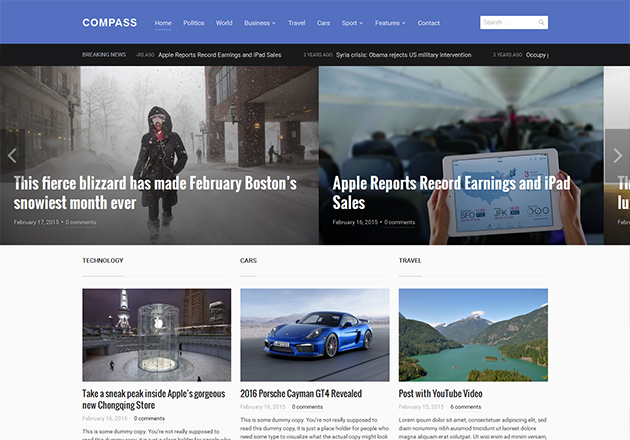Open the Boston blizzard slide headline

(155, 193)
